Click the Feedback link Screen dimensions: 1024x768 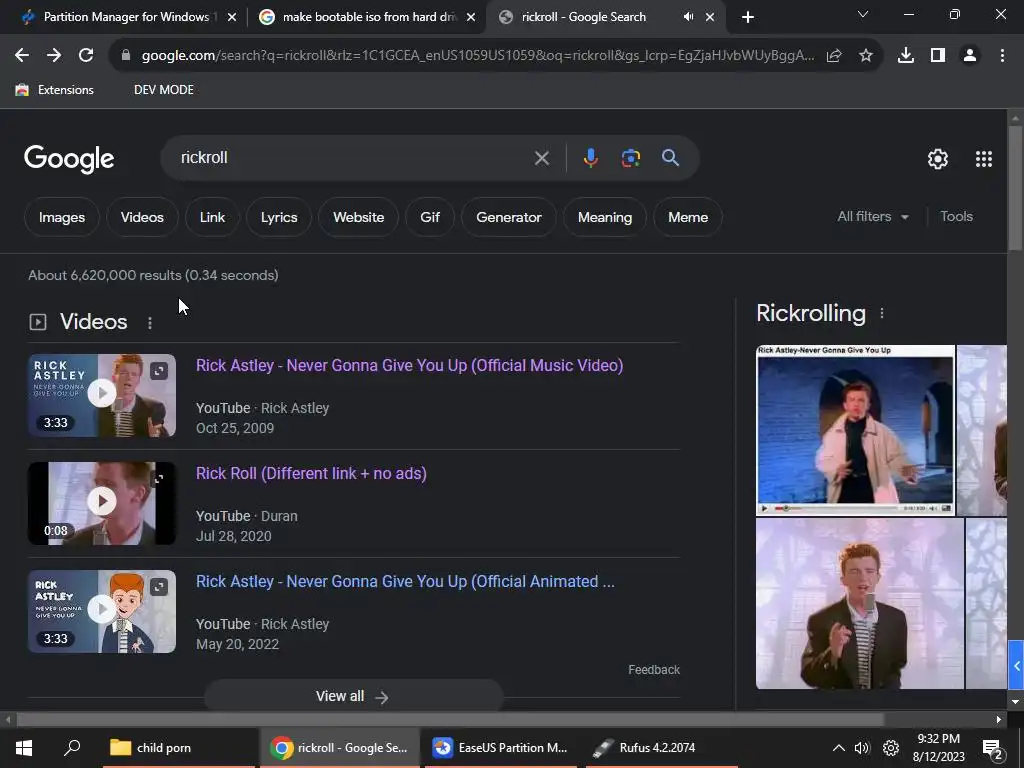pyautogui.click(x=654, y=670)
